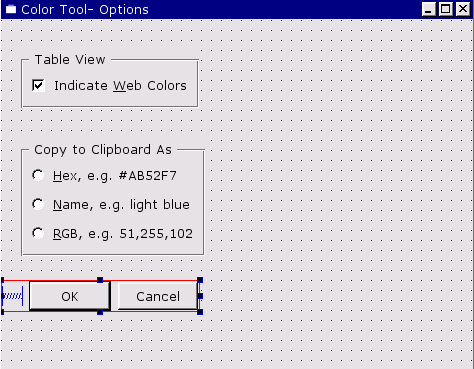Select the Table View group box title
This screenshot has height=369, width=474.
pyautogui.click(x=70, y=60)
